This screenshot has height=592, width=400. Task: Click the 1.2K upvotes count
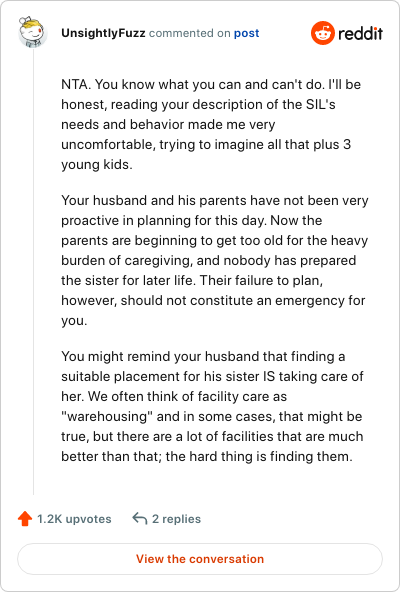[74, 519]
